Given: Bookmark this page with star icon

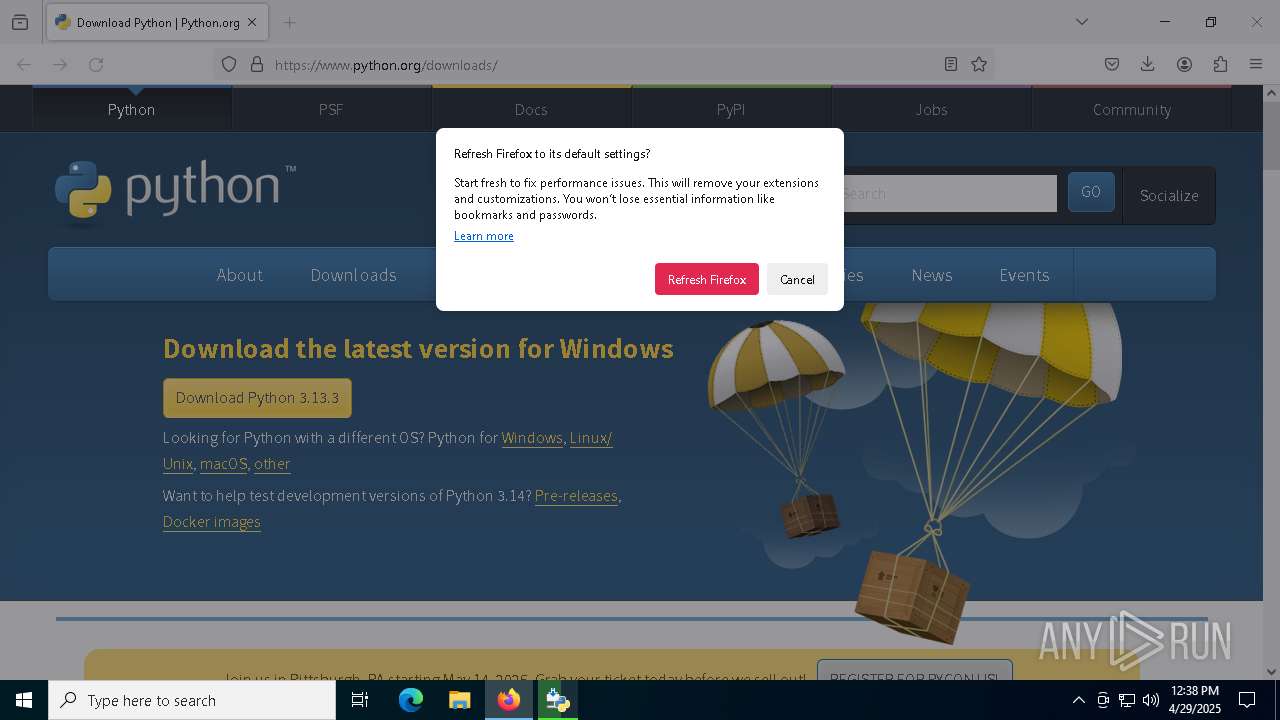Looking at the screenshot, I should coord(979,64).
